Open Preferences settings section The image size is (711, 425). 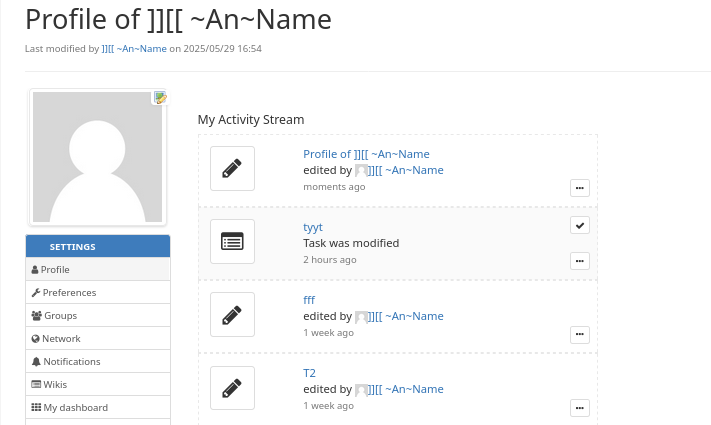point(69,293)
